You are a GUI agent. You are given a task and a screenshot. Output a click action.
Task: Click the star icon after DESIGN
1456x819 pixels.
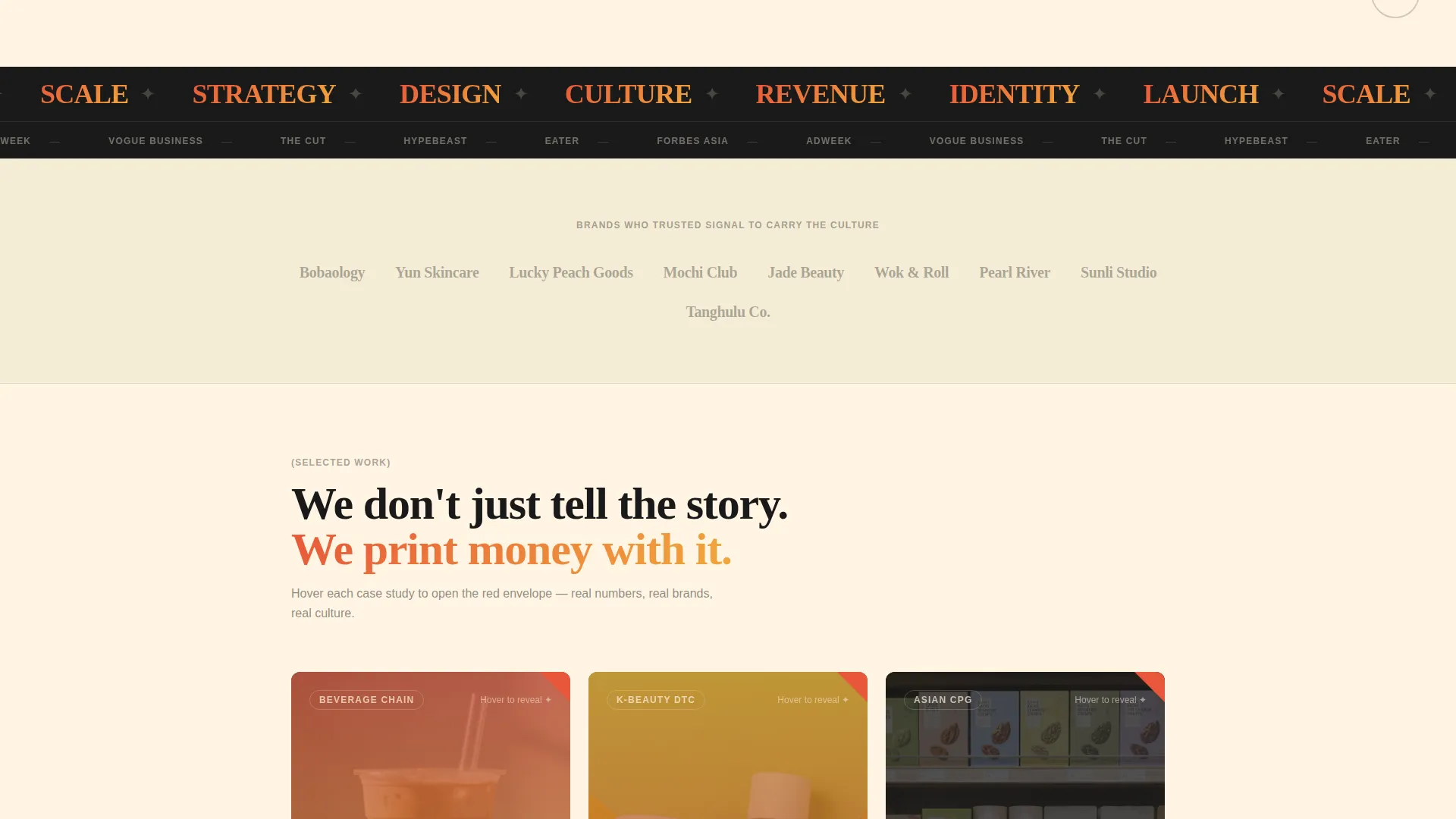click(521, 93)
